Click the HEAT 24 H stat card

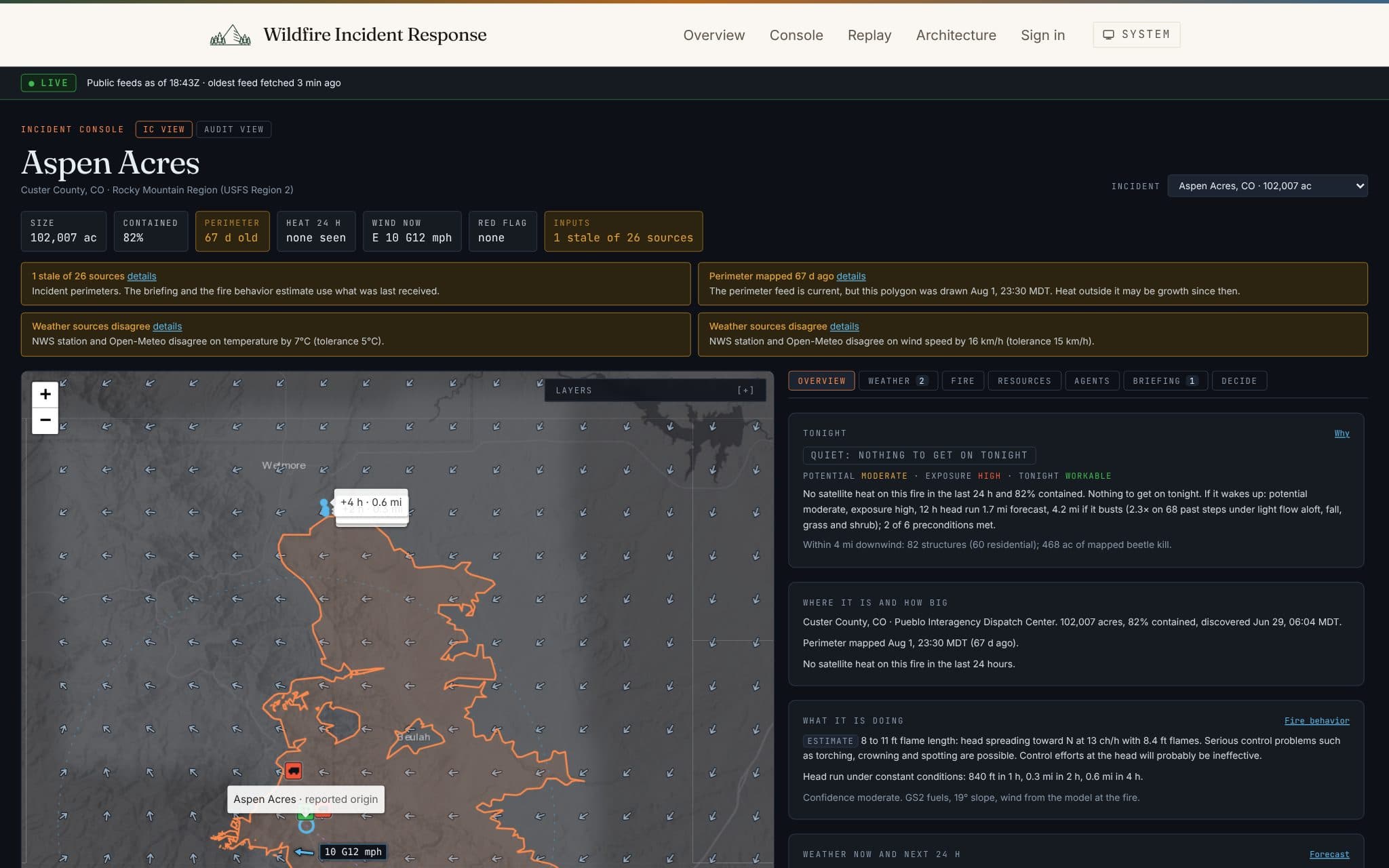tap(316, 231)
